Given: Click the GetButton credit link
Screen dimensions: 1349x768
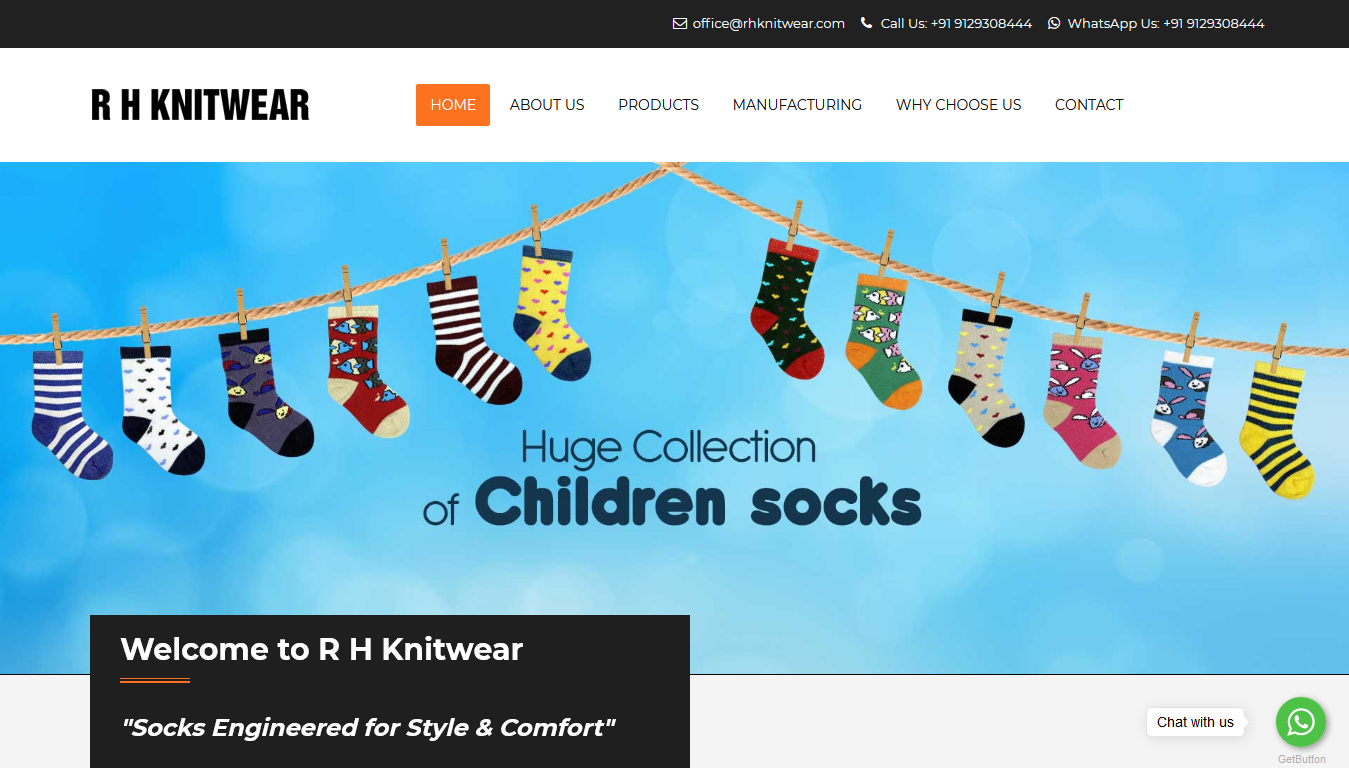Looking at the screenshot, I should click(x=1301, y=759).
